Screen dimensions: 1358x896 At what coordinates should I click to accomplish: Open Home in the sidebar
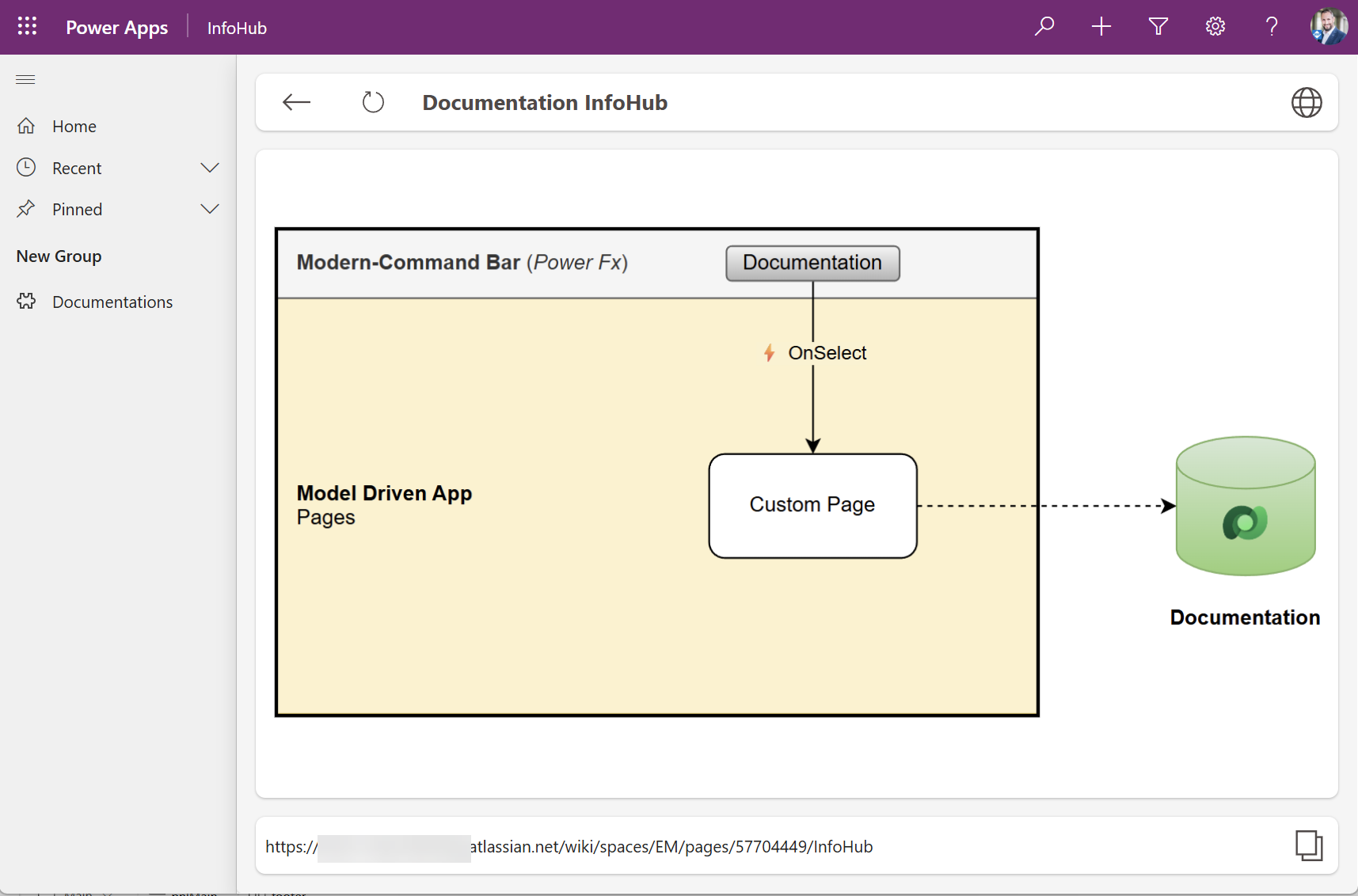tap(74, 127)
